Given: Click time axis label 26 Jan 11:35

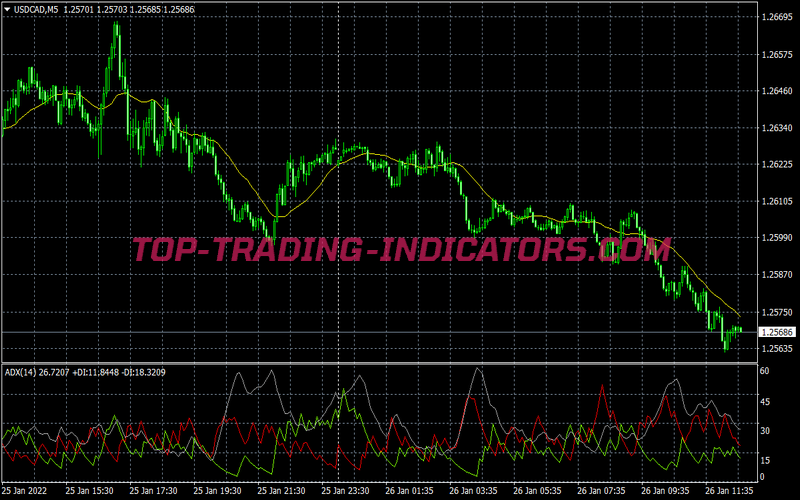Looking at the screenshot, I should [730, 491].
